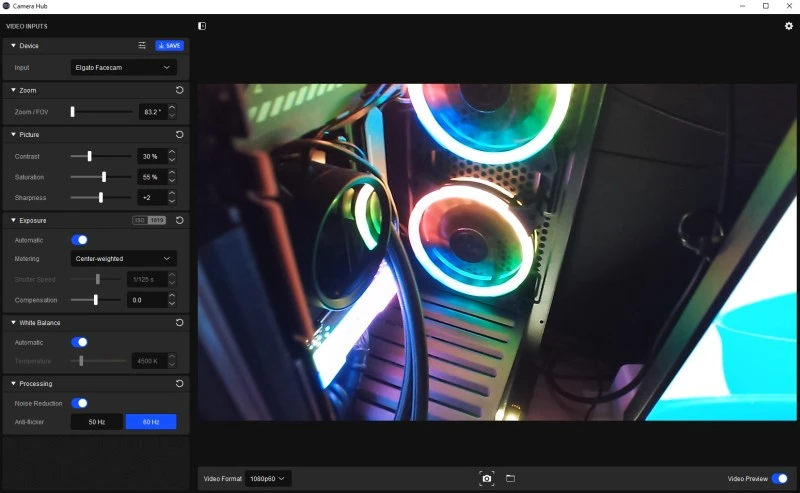Collapse the Device section
Screen dimensions: 800x493
(13, 45)
